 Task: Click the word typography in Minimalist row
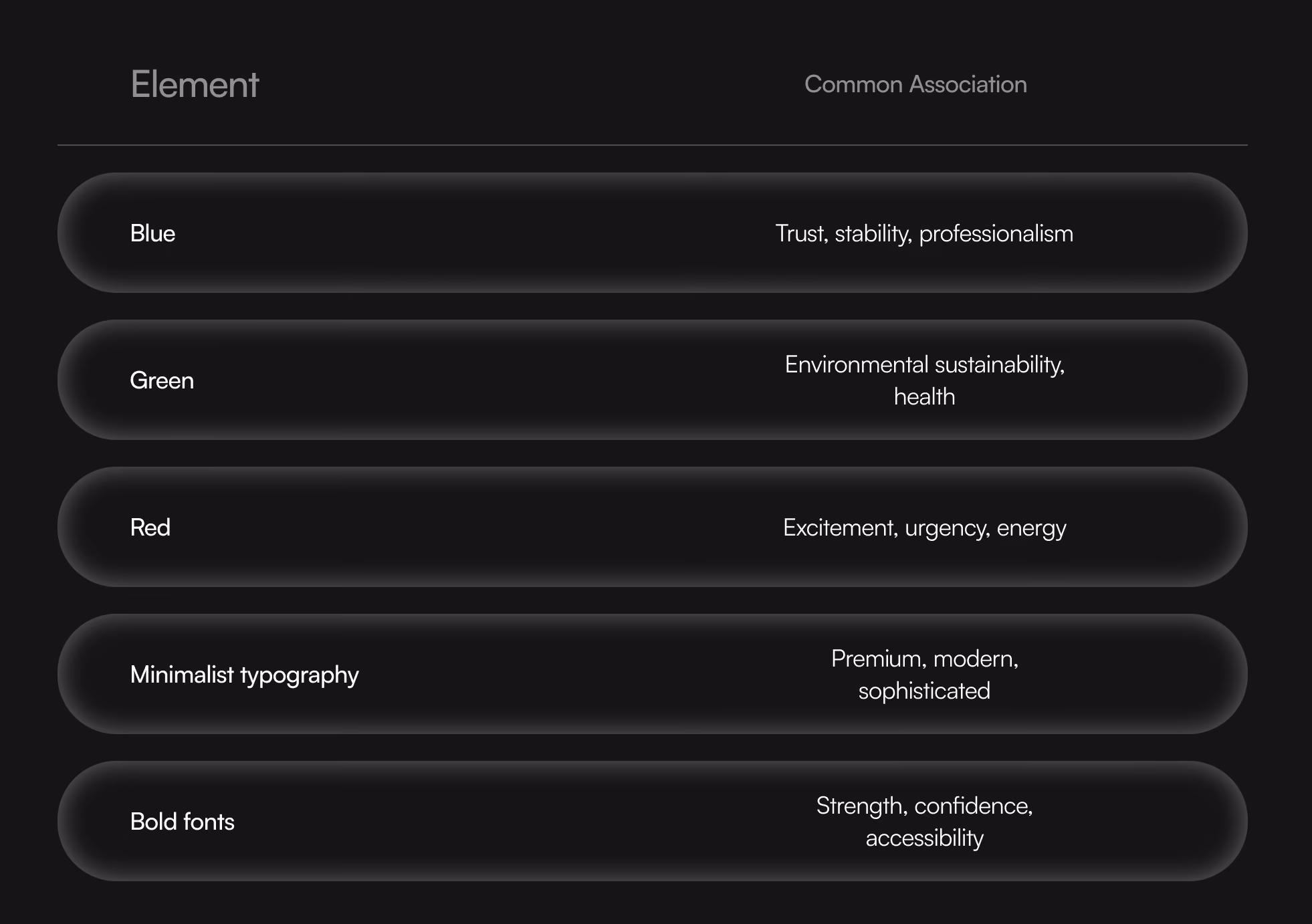(300, 676)
